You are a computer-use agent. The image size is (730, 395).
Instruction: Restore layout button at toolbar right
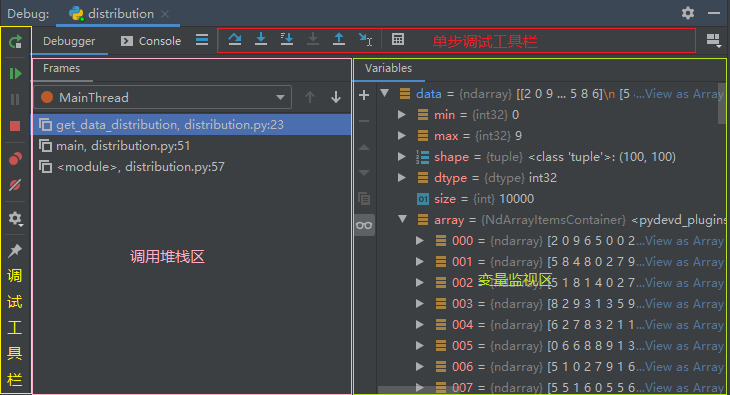(x=714, y=41)
